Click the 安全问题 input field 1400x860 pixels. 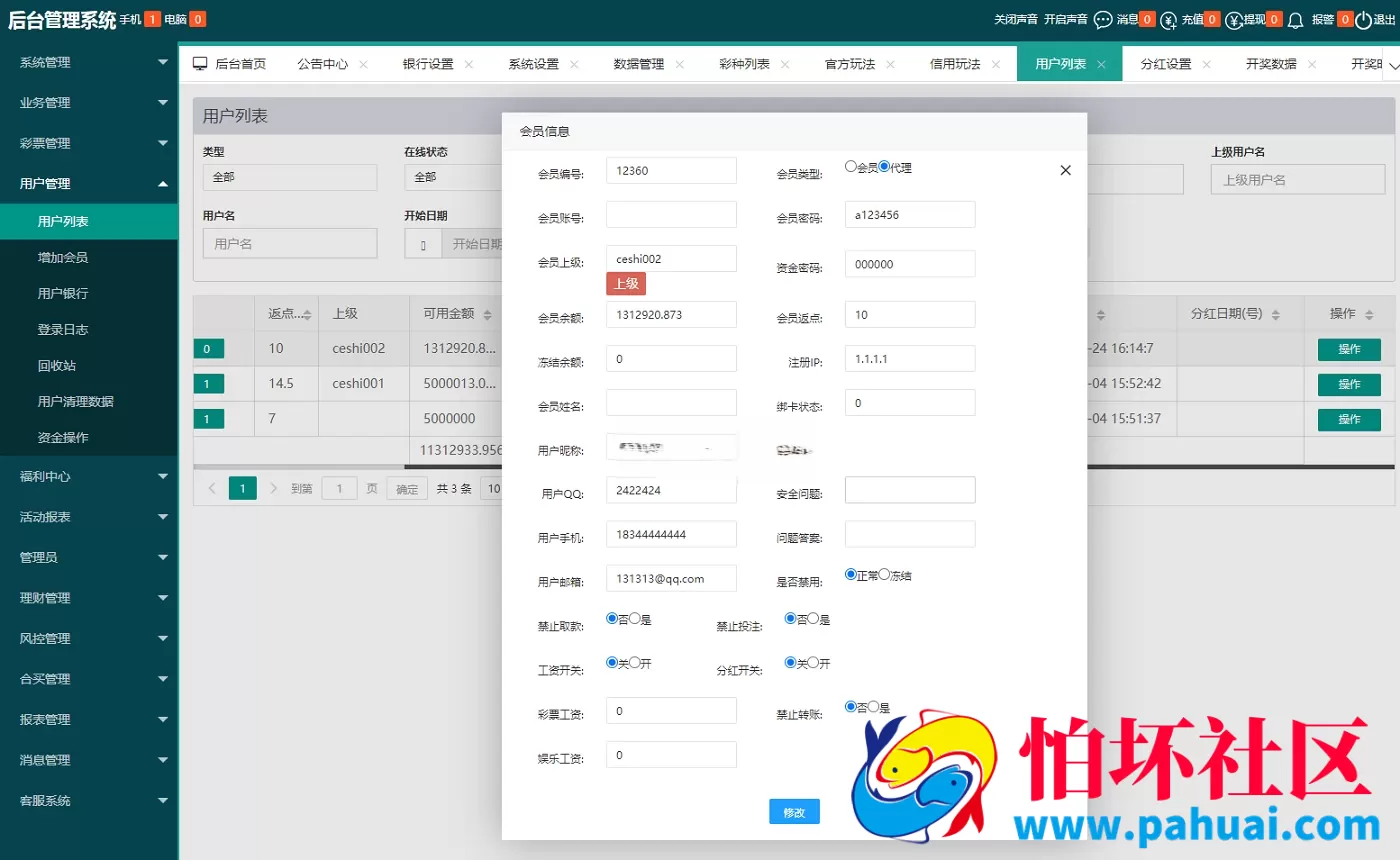click(910, 490)
